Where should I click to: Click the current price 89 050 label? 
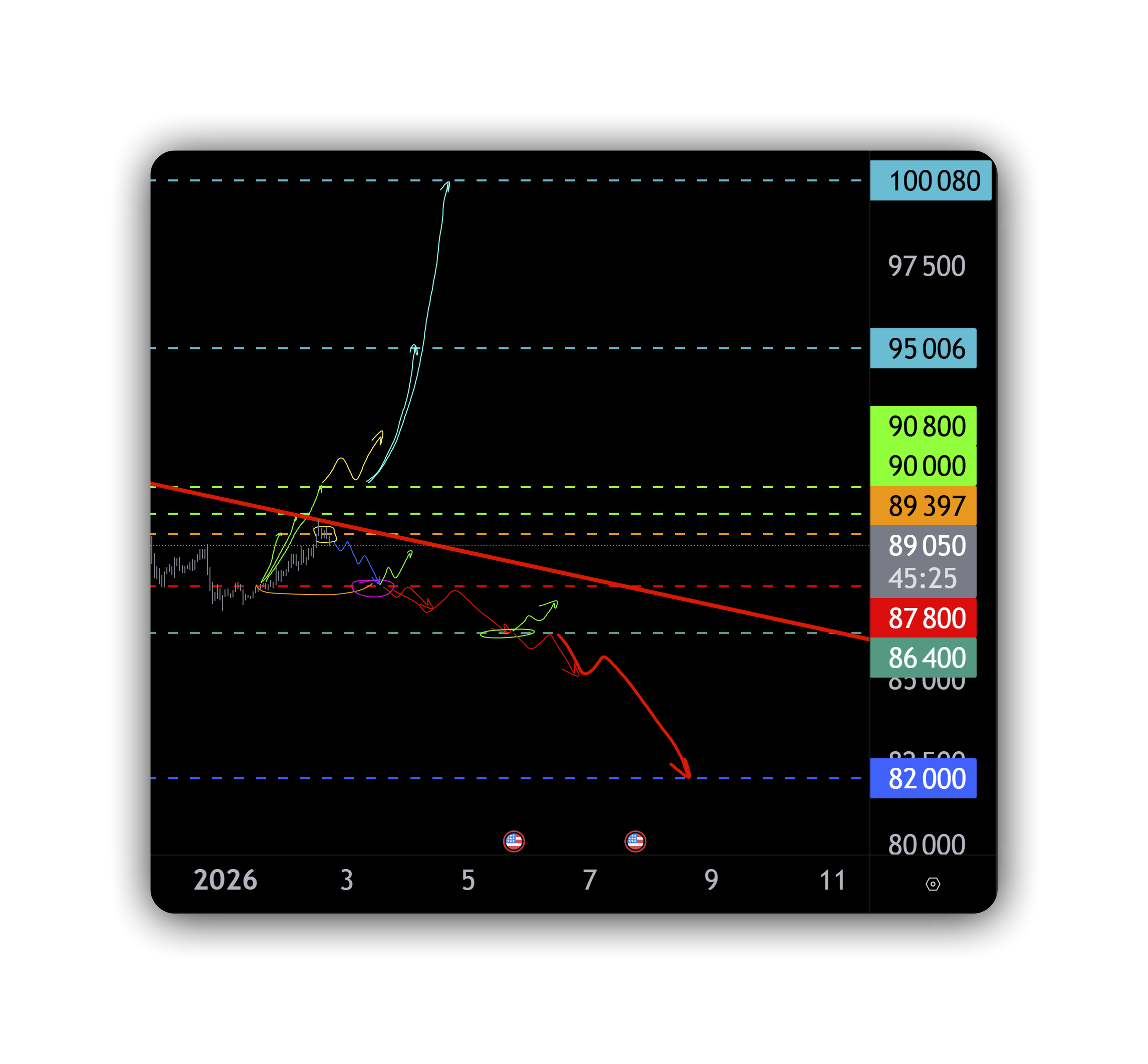[923, 546]
